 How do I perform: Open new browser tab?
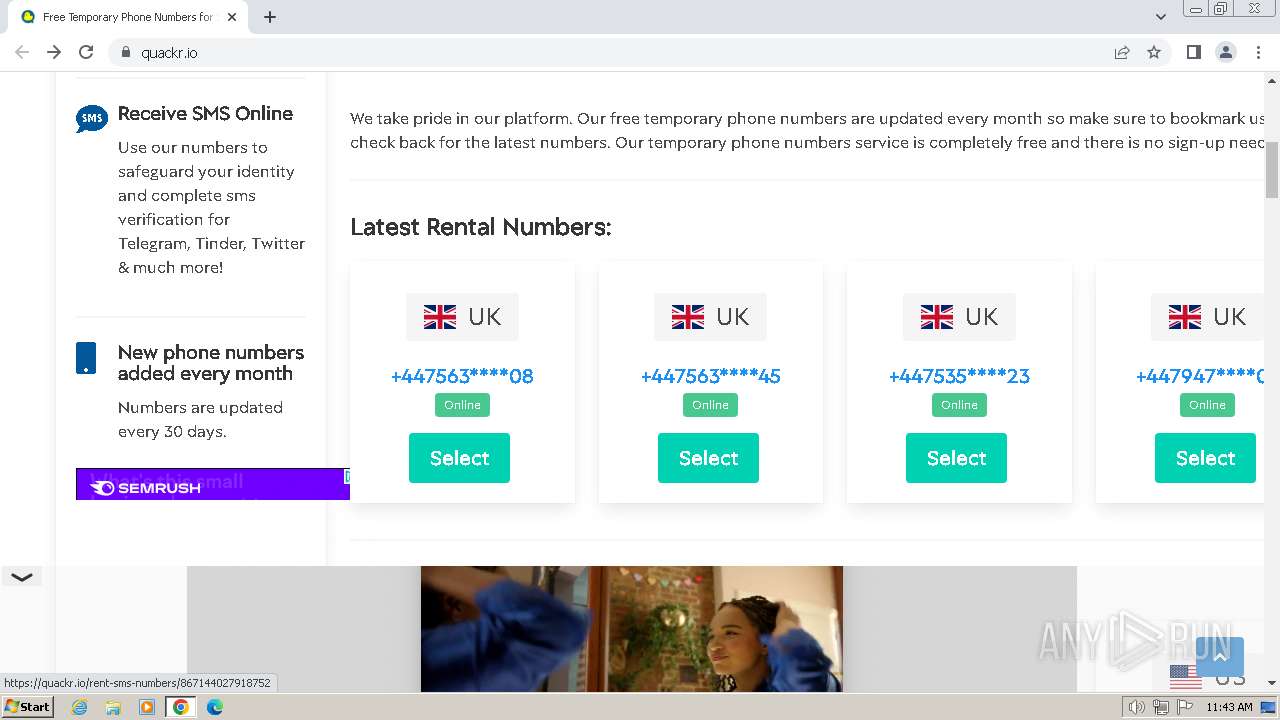[270, 17]
